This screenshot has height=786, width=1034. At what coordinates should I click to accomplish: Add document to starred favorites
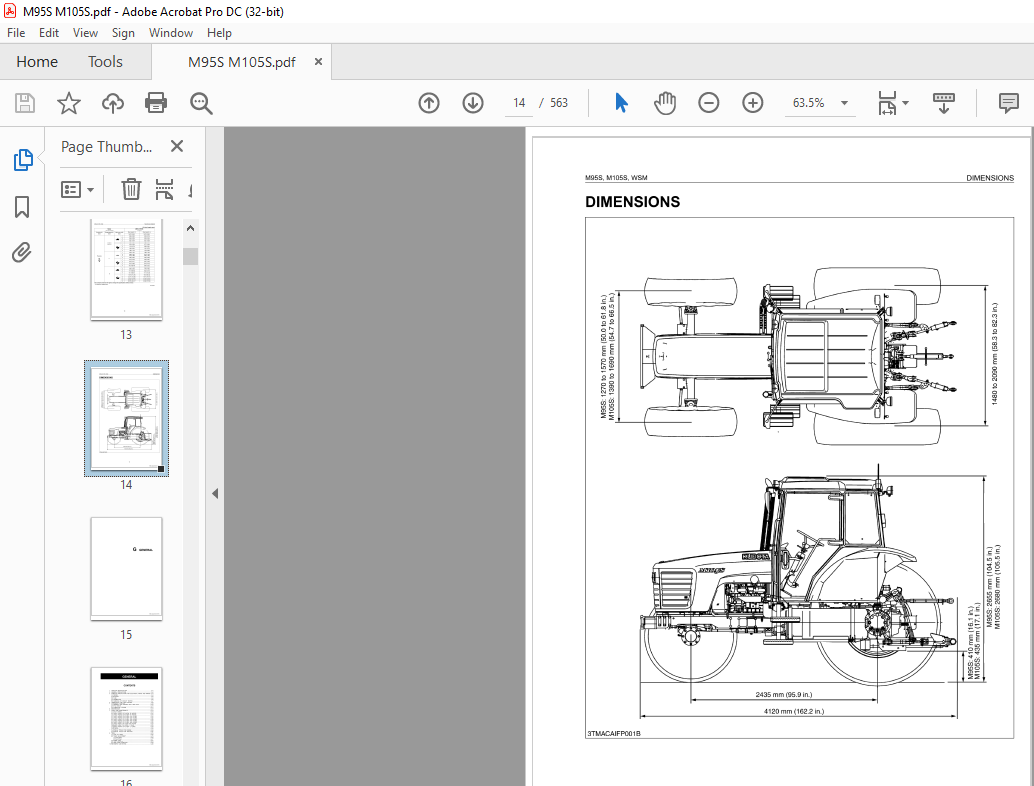(69, 103)
